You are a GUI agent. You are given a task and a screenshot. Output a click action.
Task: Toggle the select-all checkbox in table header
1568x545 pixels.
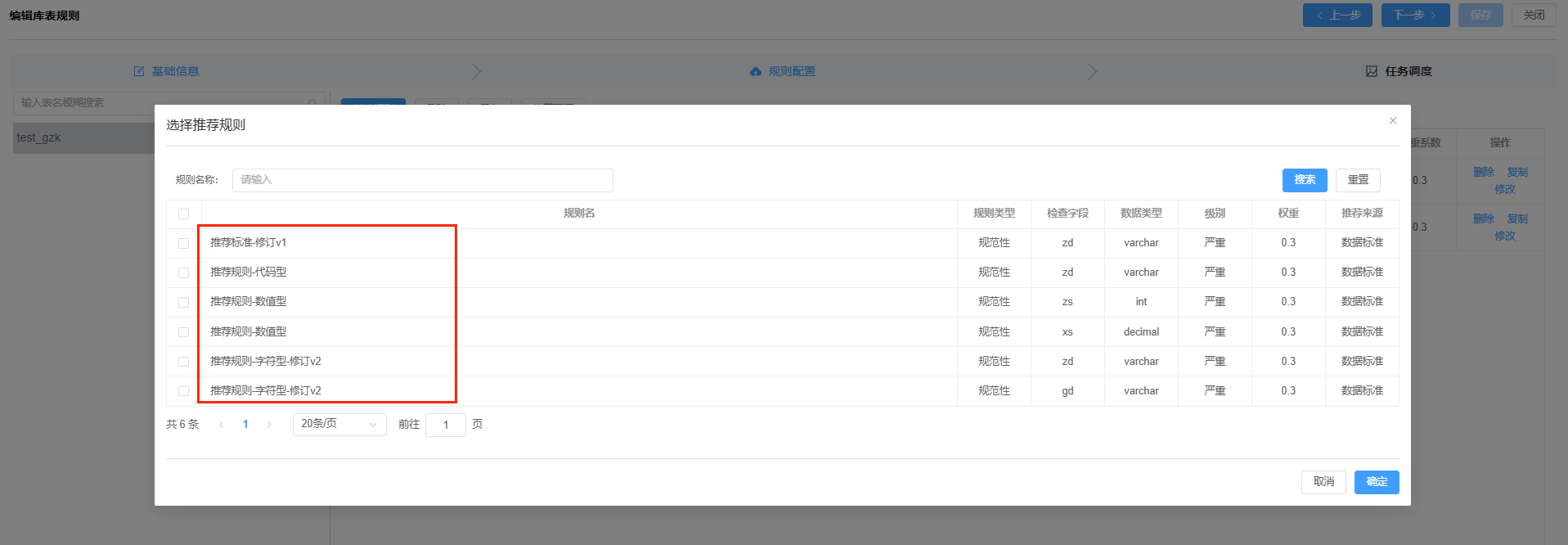click(x=183, y=214)
